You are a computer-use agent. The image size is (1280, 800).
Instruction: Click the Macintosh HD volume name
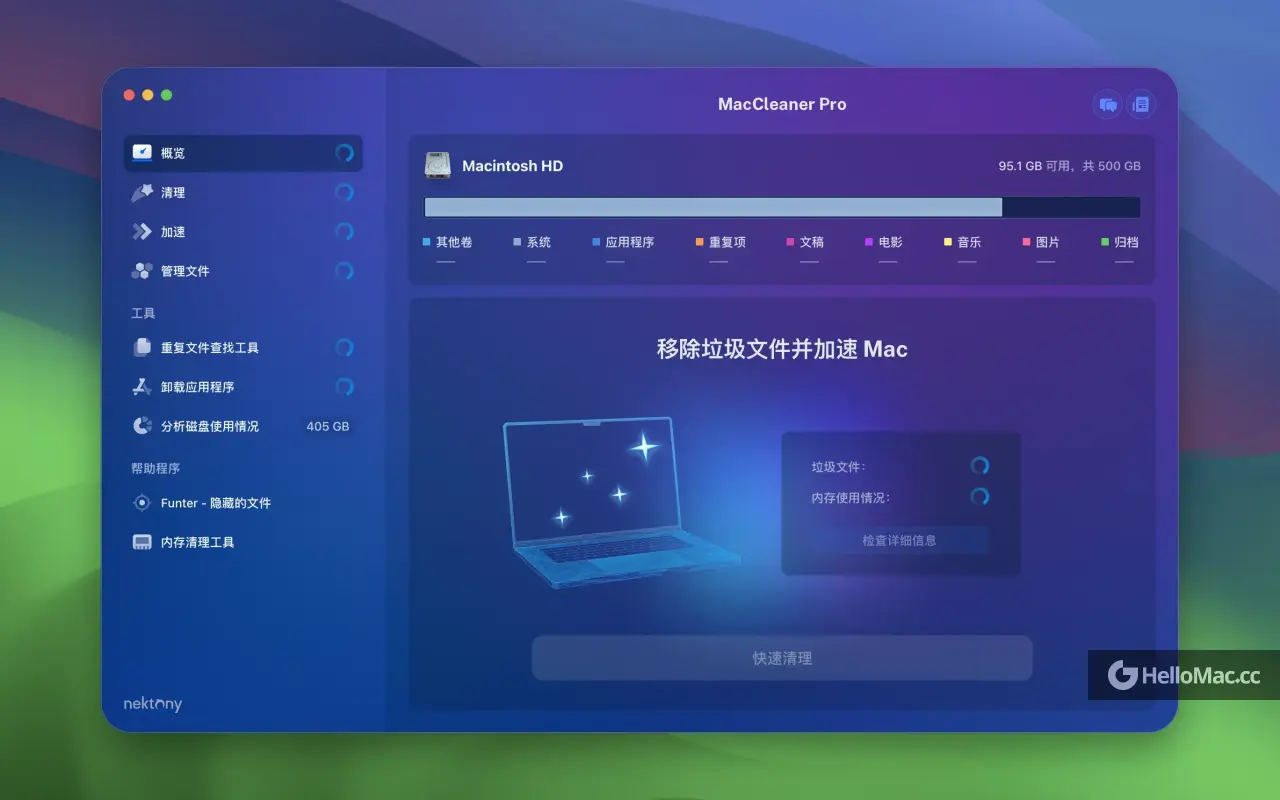click(512, 166)
